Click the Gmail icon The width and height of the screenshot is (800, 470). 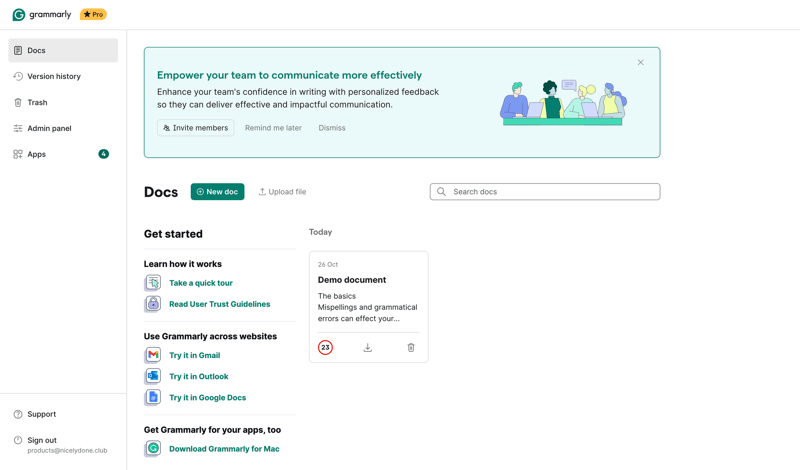coord(153,355)
